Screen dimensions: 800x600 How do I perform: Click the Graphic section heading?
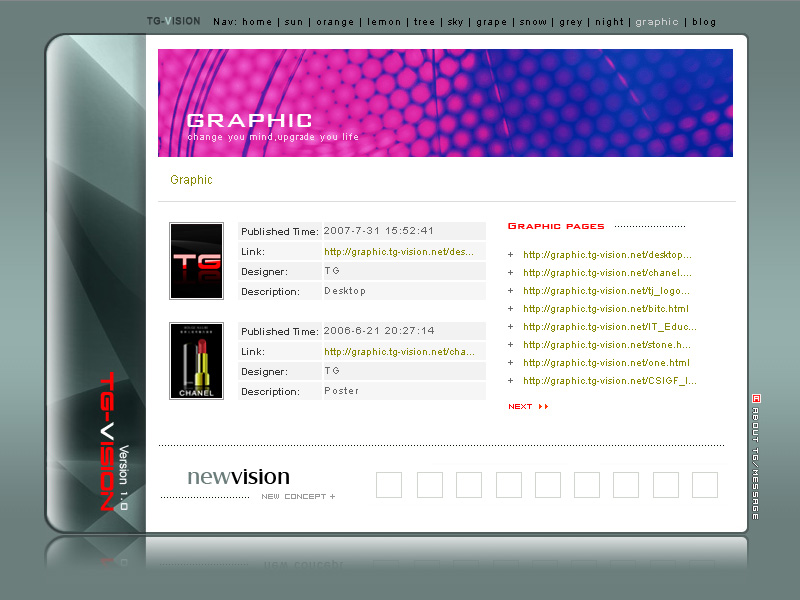tap(191, 180)
